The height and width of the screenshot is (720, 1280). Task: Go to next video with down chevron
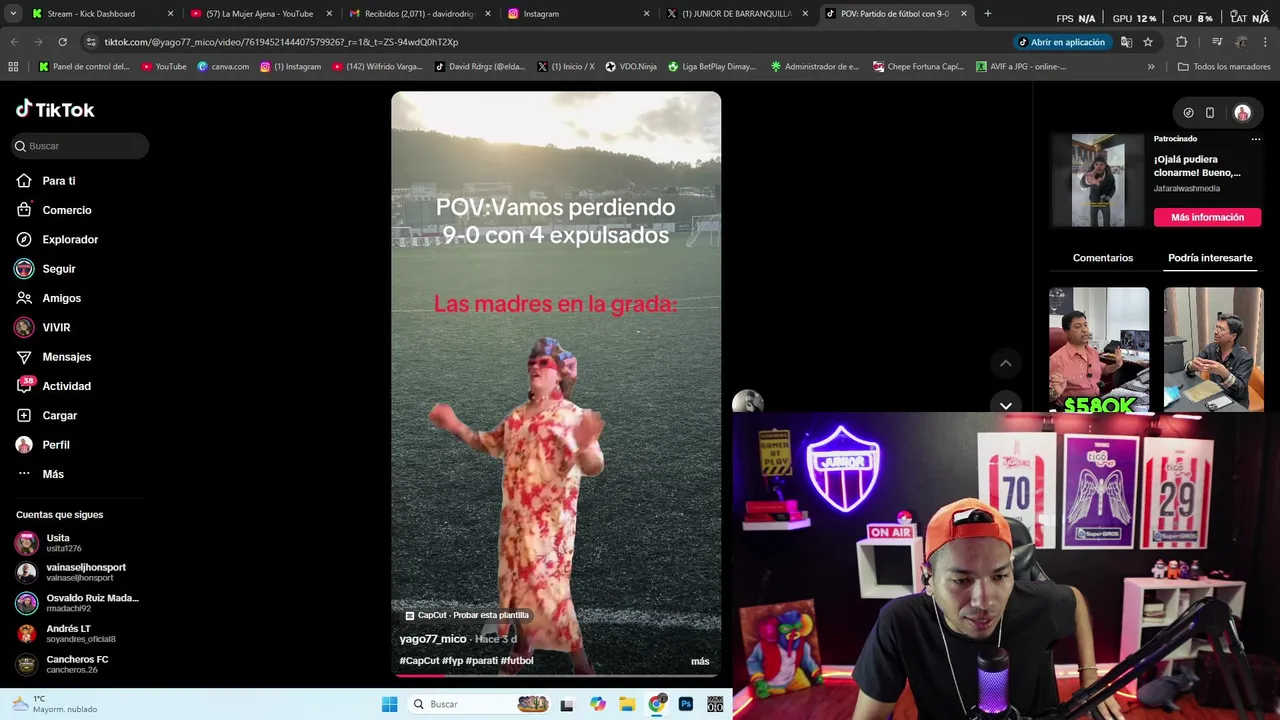(1006, 405)
